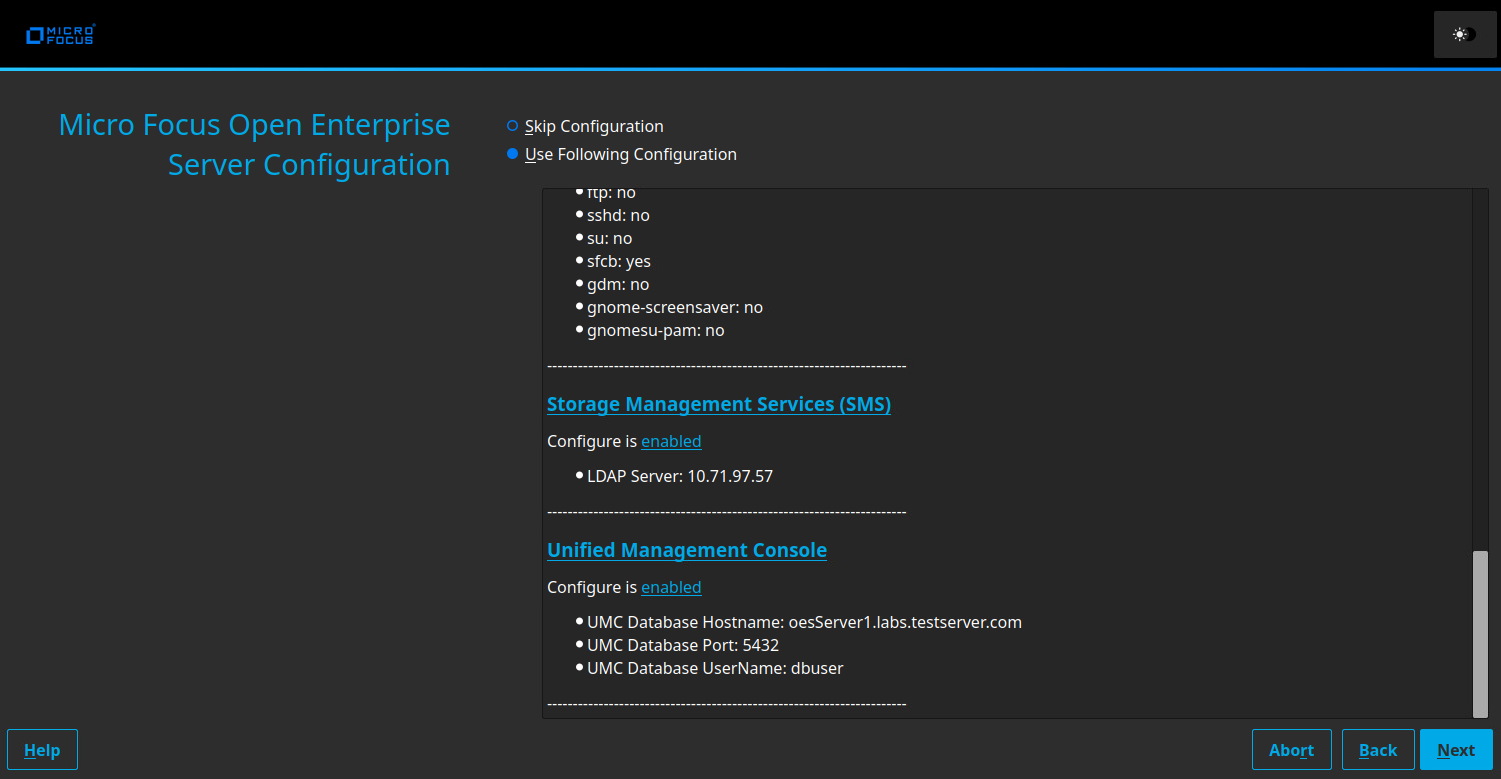The image size is (1501, 779).
Task: Click the Micro Focus logo
Action: [x=60, y=35]
